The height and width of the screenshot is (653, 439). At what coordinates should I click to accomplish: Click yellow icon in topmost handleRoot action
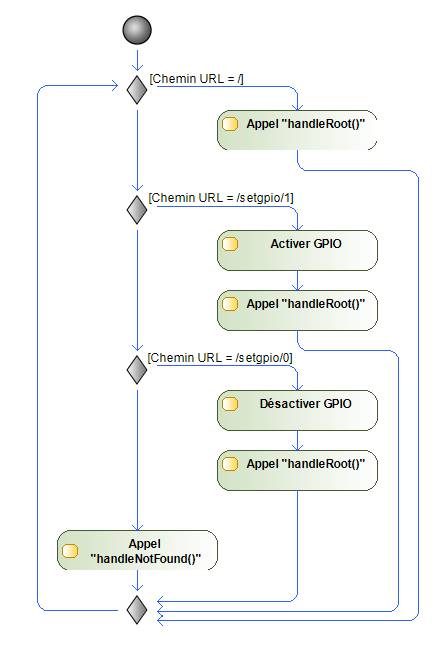[230, 124]
